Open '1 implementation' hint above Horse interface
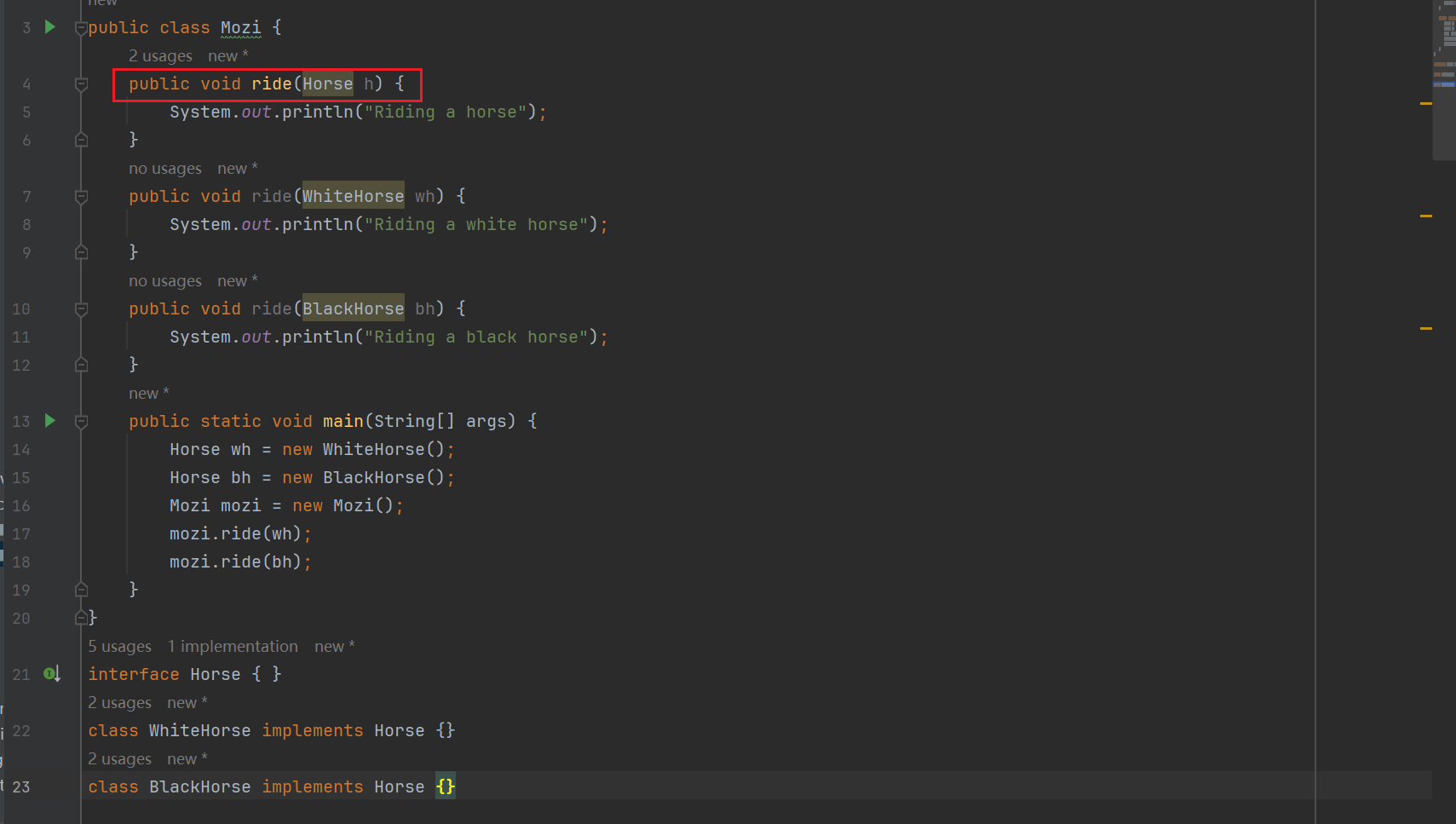1456x824 pixels. [x=233, y=647]
